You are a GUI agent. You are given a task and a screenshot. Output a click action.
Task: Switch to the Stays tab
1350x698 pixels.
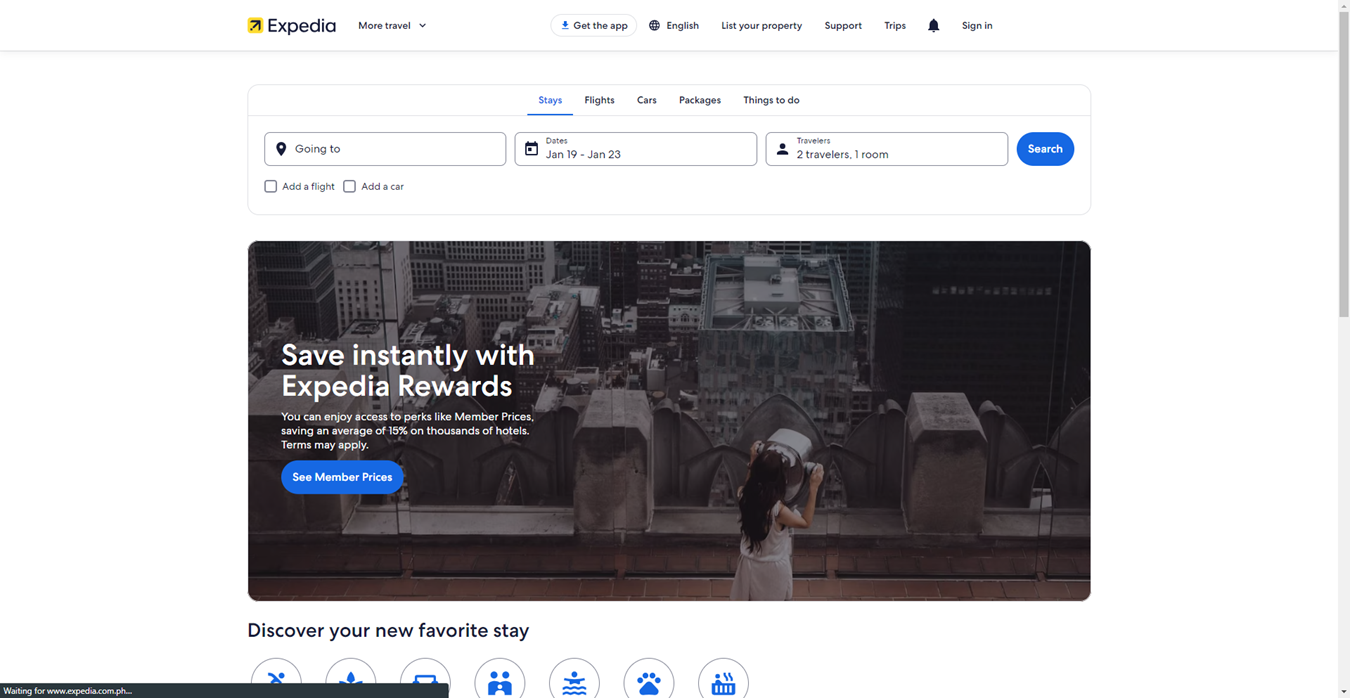tap(550, 100)
